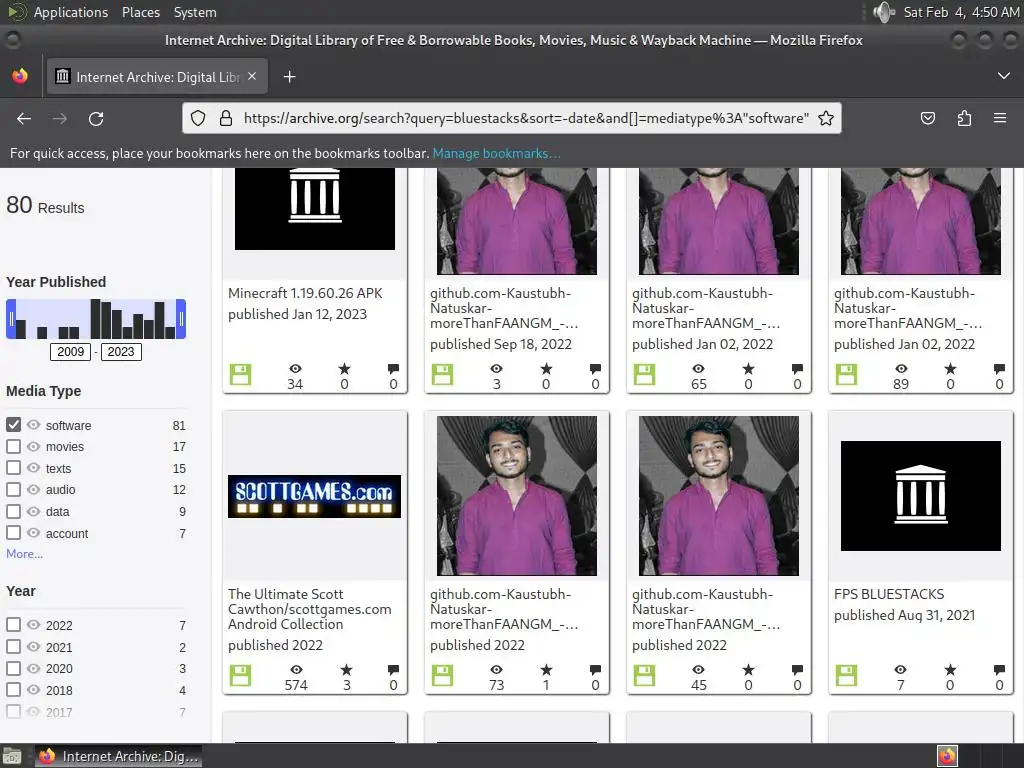Open the Applications menu
The width and height of the screenshot is (1024, 768).
71,12
